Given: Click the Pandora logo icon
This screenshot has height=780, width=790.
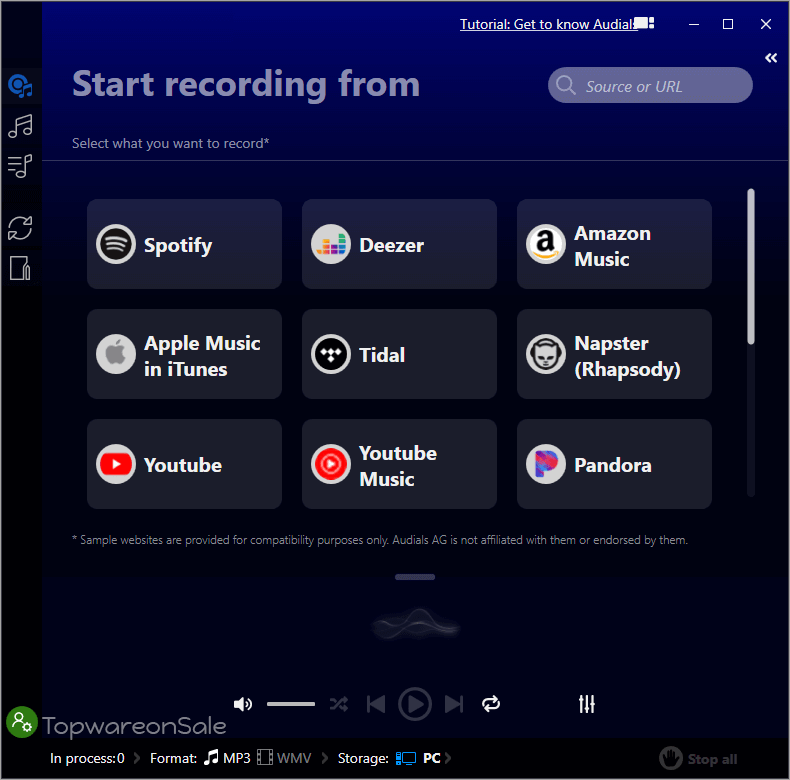Looking at the screenshot, I should coord(546,464).
